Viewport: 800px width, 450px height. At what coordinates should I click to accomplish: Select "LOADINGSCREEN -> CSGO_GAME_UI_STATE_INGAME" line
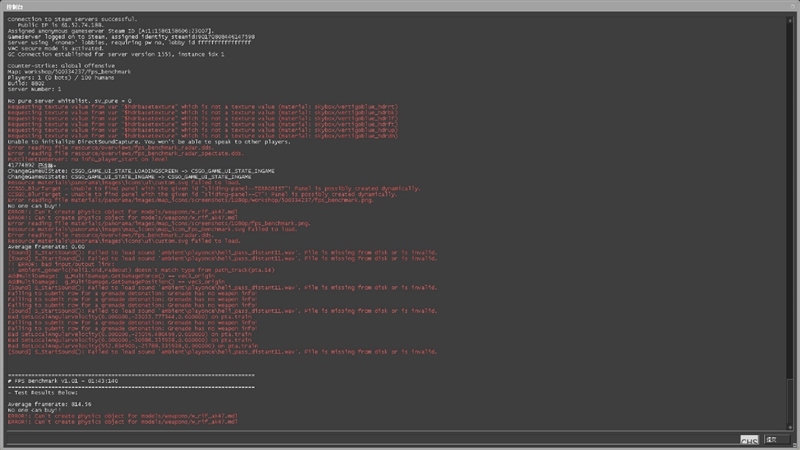coord(141,171)
